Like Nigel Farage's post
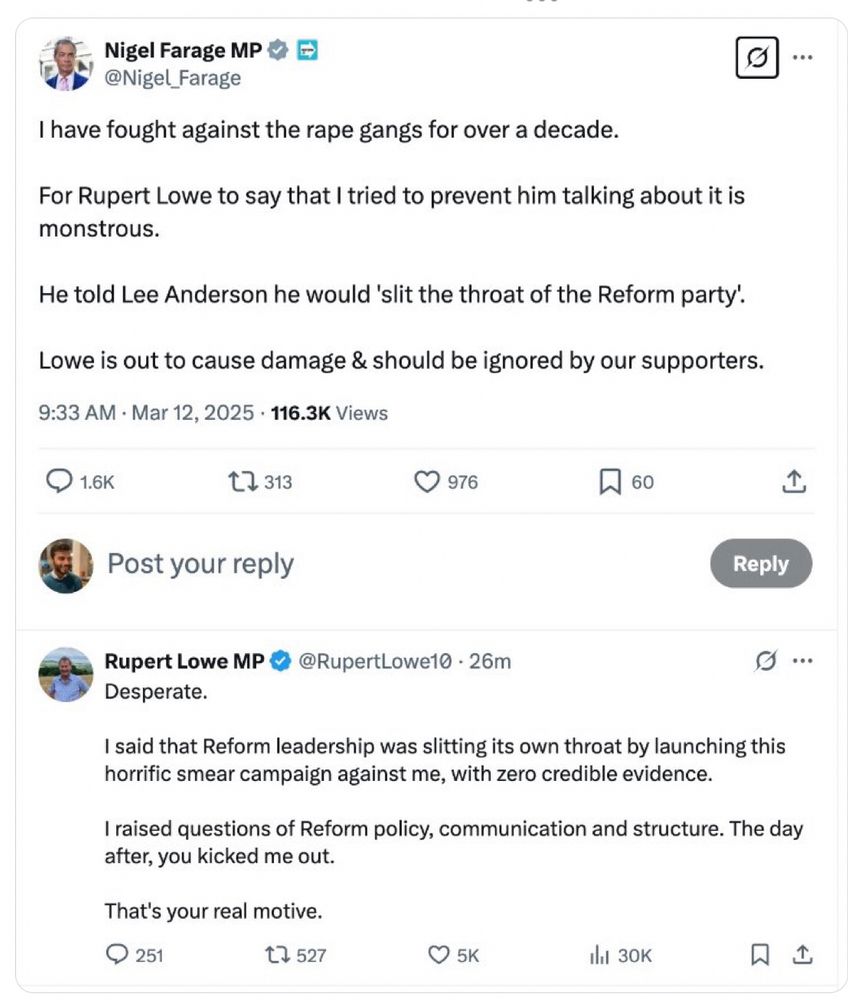Viewport: 848px width, 1000px height. pos(427,482)
